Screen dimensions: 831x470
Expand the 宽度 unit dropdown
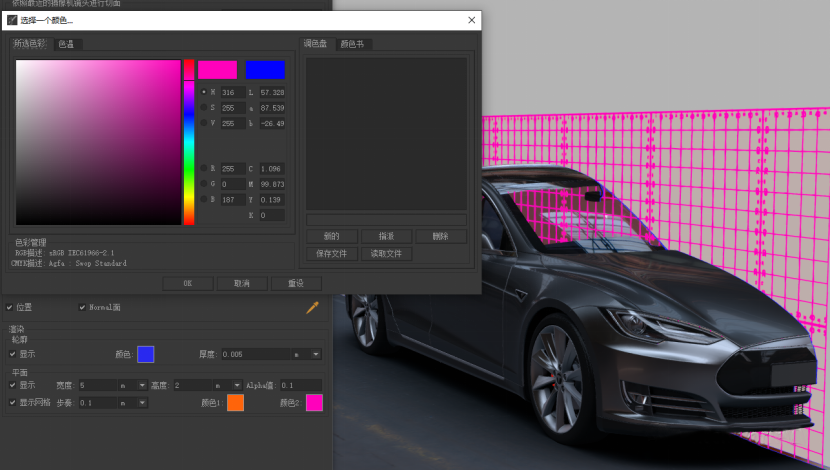coord(133,385)
